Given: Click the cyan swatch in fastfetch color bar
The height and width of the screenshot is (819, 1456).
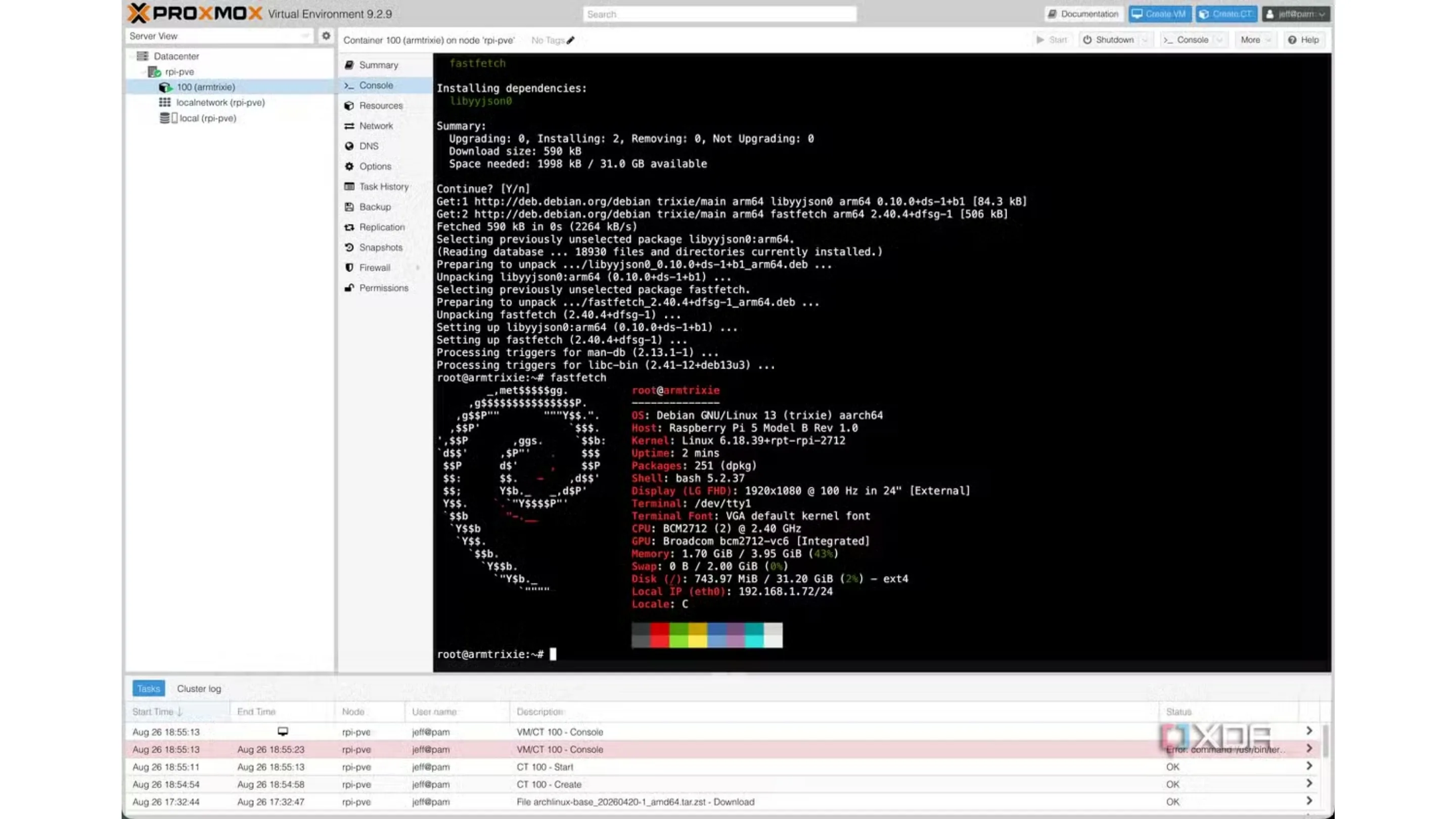Looking at the screenshot, I should (754, 635).
